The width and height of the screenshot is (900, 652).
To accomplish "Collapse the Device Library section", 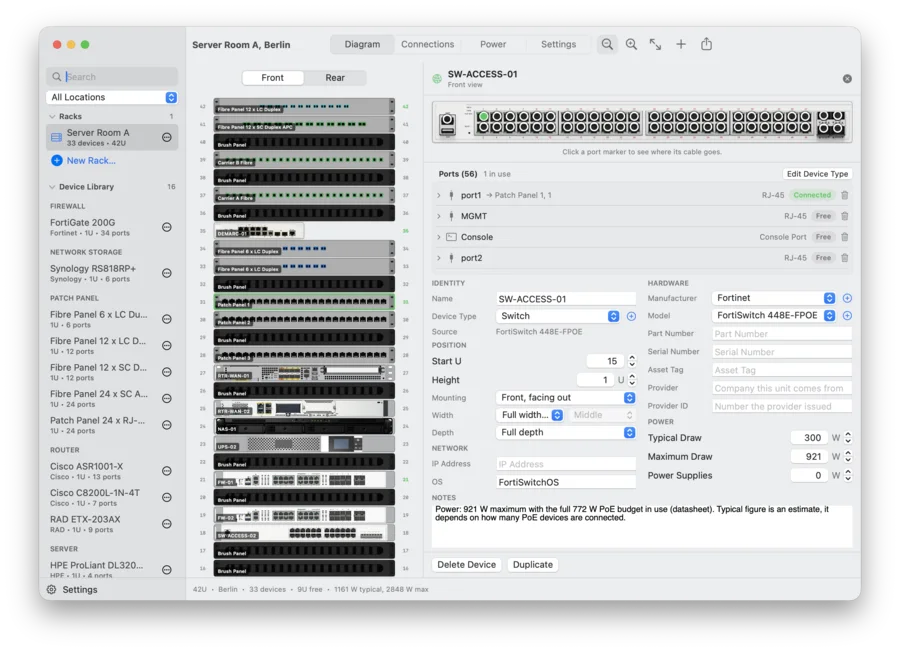I will (53, 187).
